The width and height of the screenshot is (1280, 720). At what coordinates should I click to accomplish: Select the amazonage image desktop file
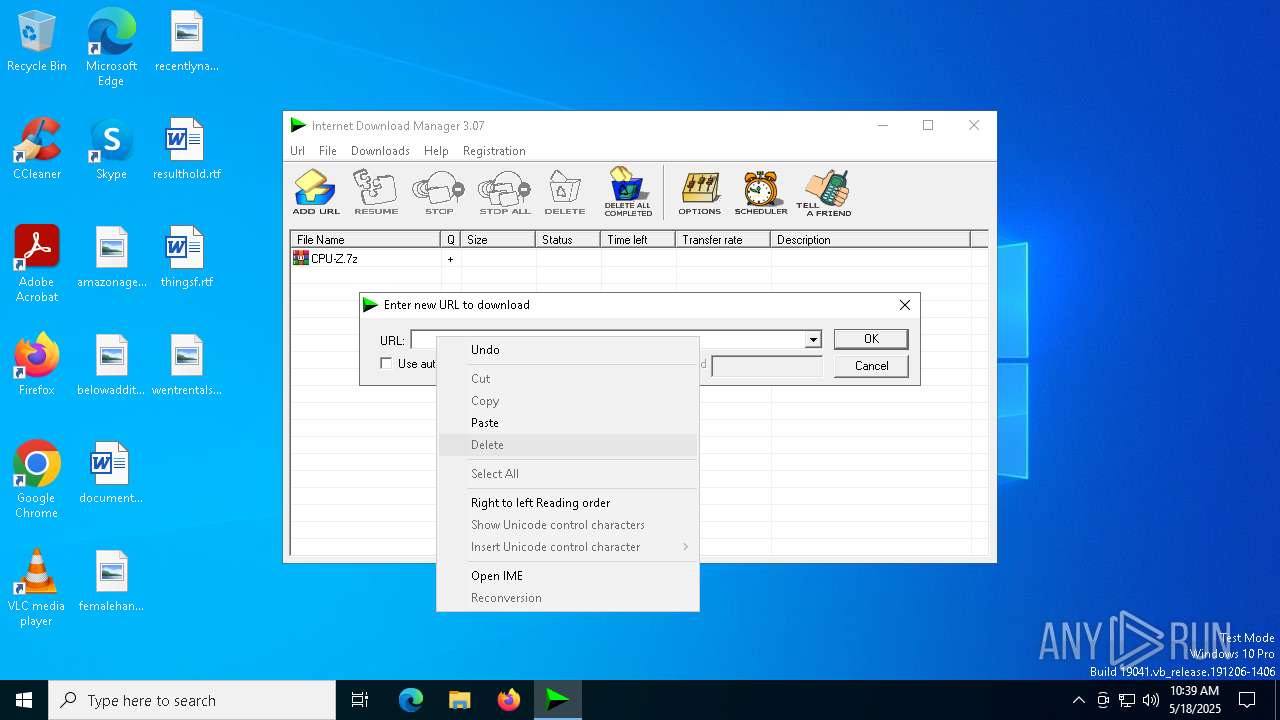point(111,258)
